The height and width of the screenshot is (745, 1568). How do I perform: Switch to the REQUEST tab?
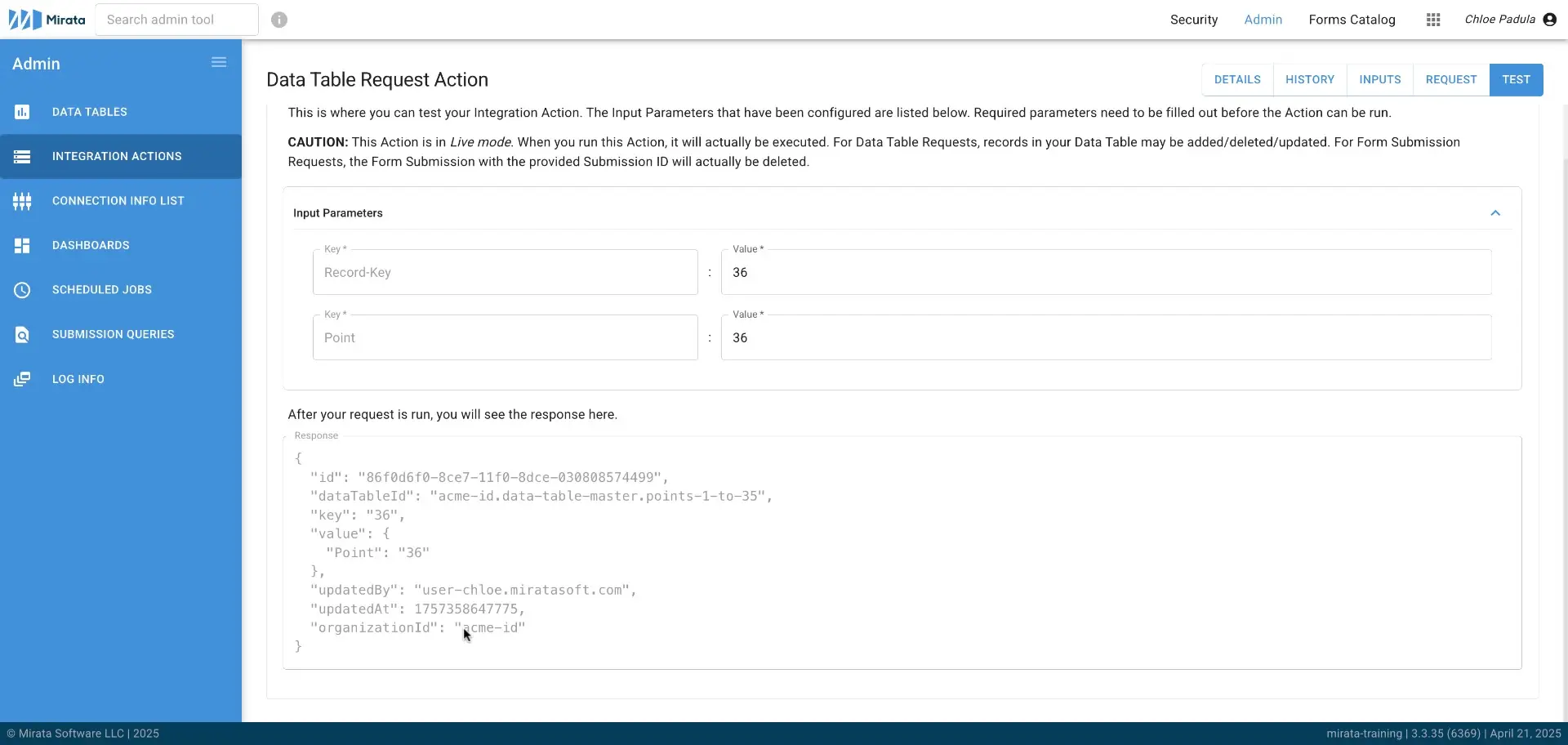(x=1451, y=79)
